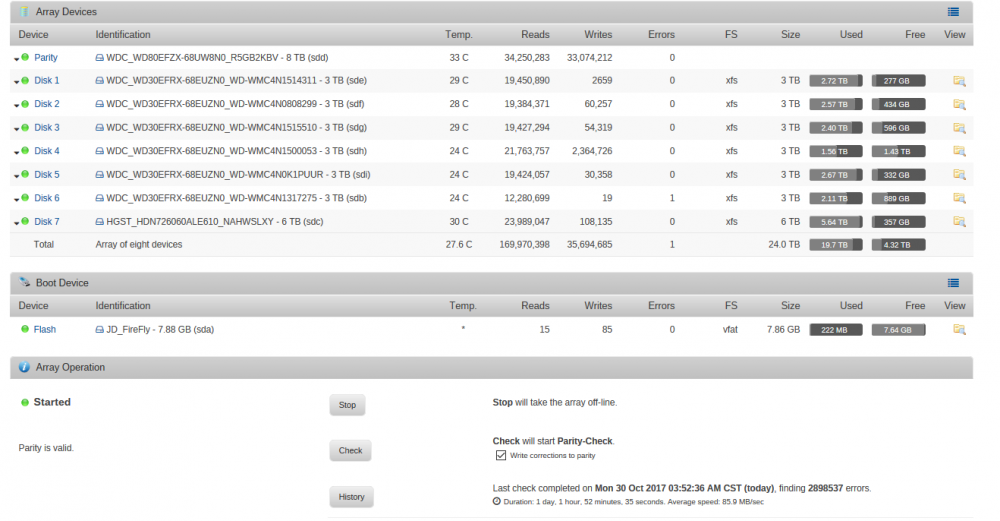Viewport: 1000px width, 521px height.
Task: Toggle the Array Devices list view icon
Action: (x=953, y=11)
